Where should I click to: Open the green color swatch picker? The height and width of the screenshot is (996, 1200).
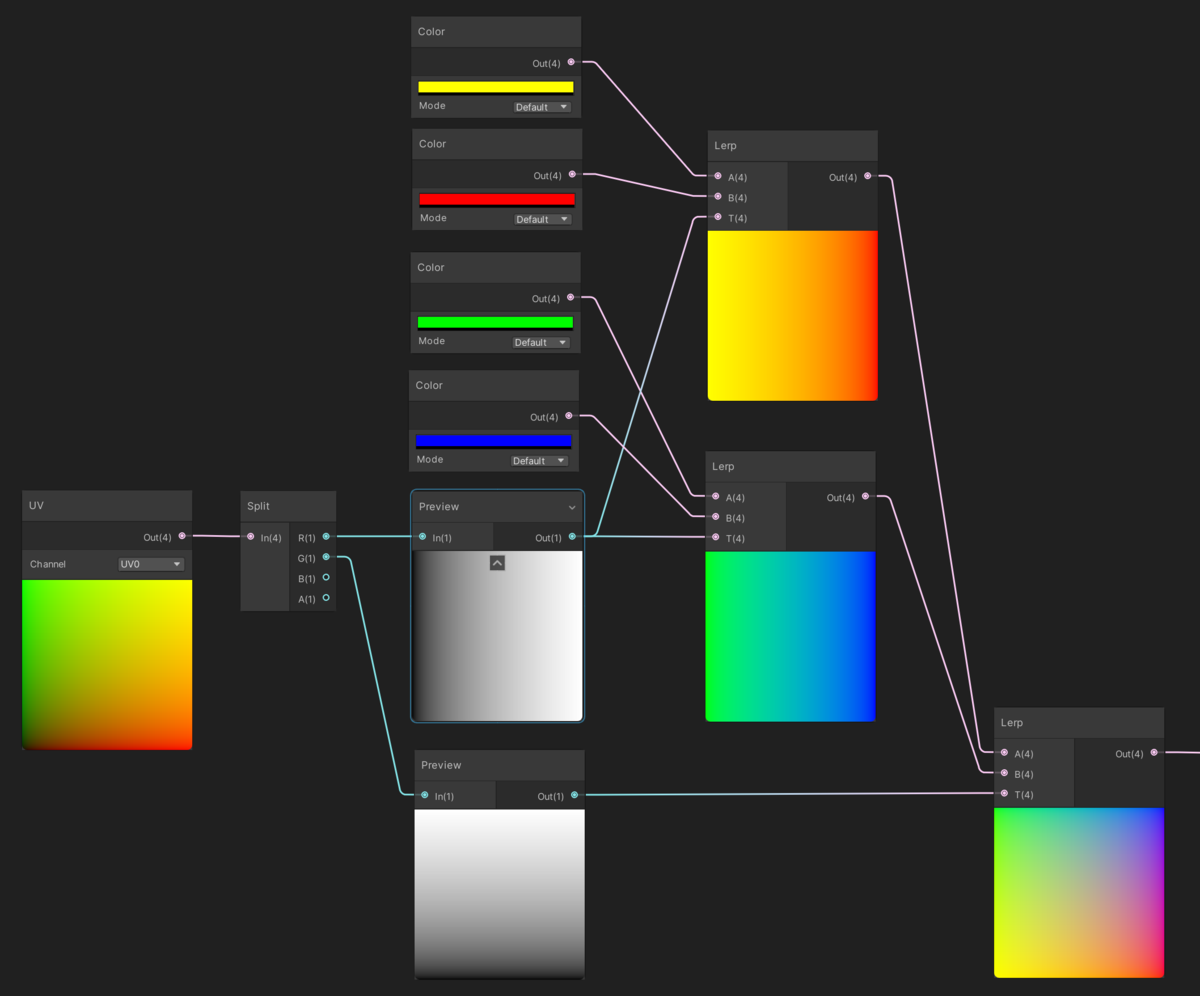495,323
